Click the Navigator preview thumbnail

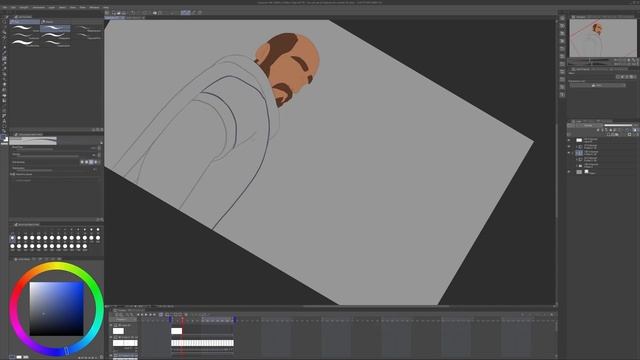click(602, 38)
